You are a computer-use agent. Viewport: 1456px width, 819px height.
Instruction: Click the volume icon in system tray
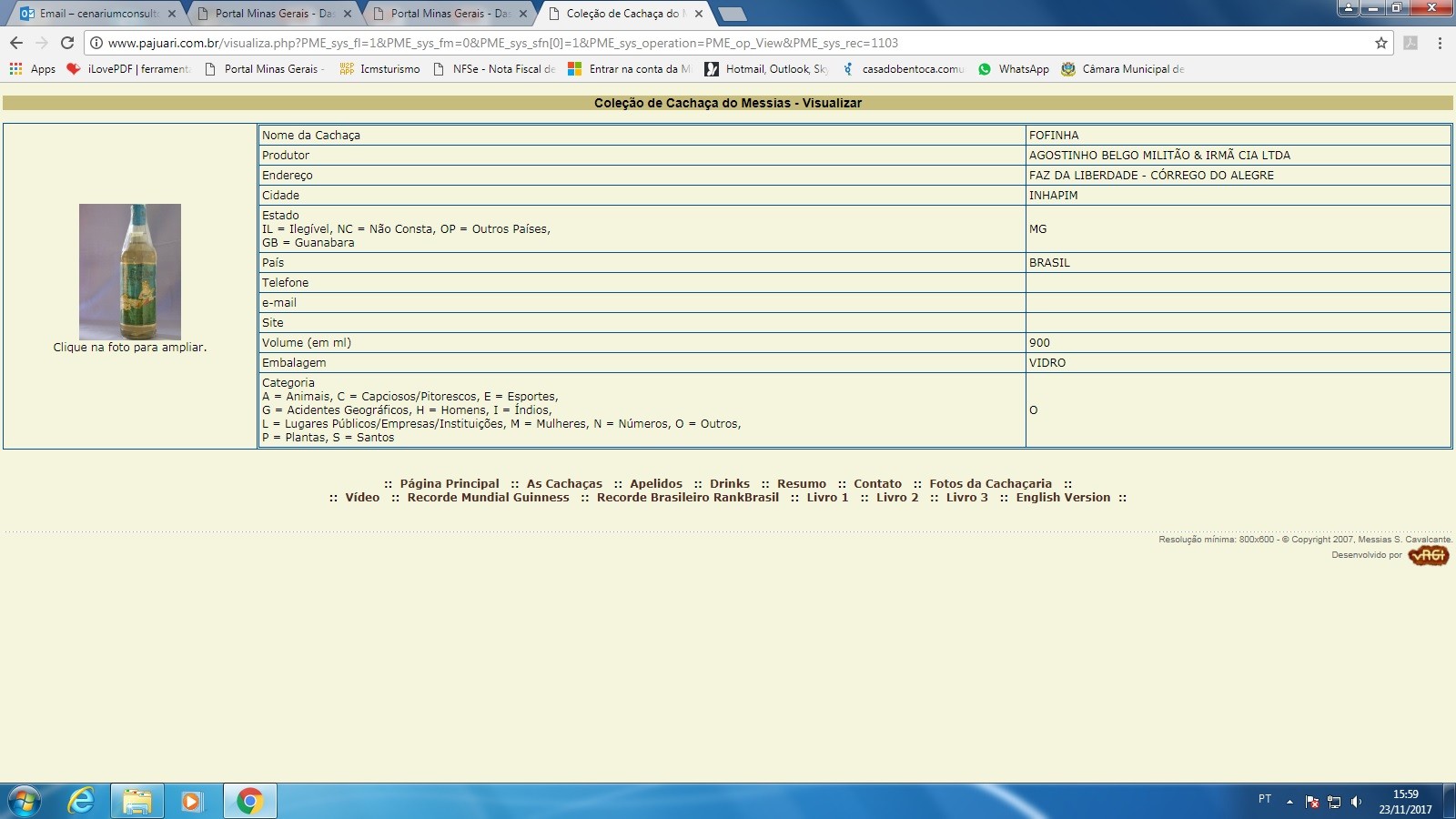(1357, 802)
